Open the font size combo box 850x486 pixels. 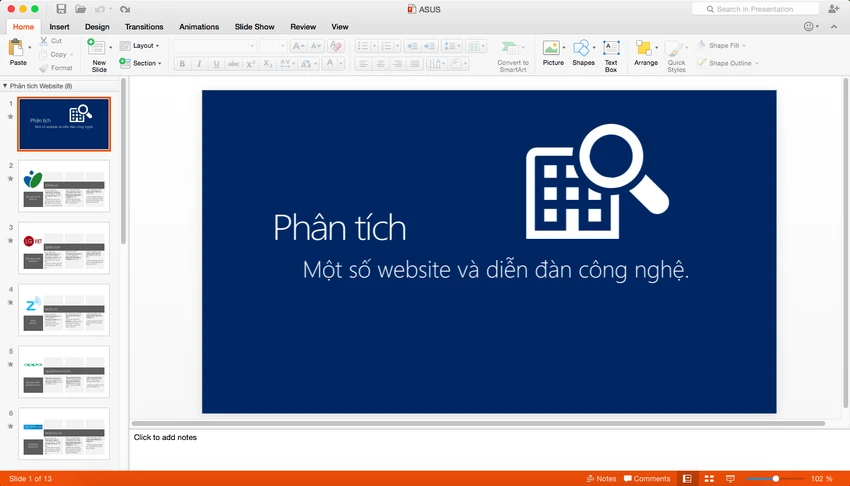(273, 46)
